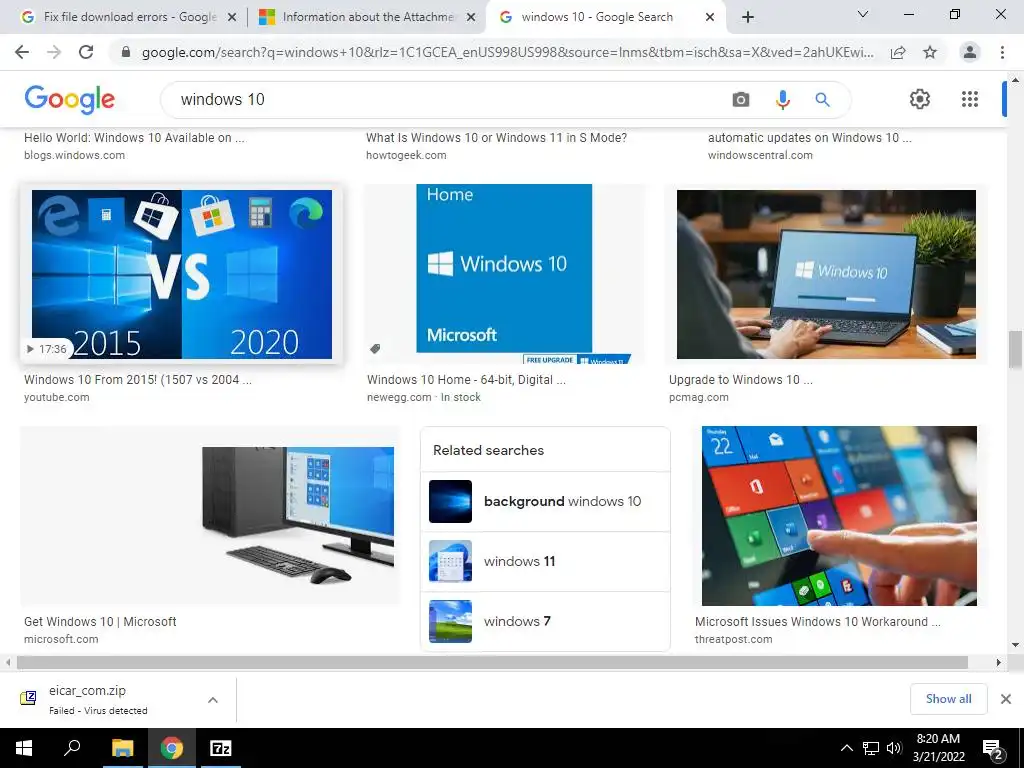The image size is (1024, 768).
Task: Show hidden system tray icons
Action: (x=846, y=748)
